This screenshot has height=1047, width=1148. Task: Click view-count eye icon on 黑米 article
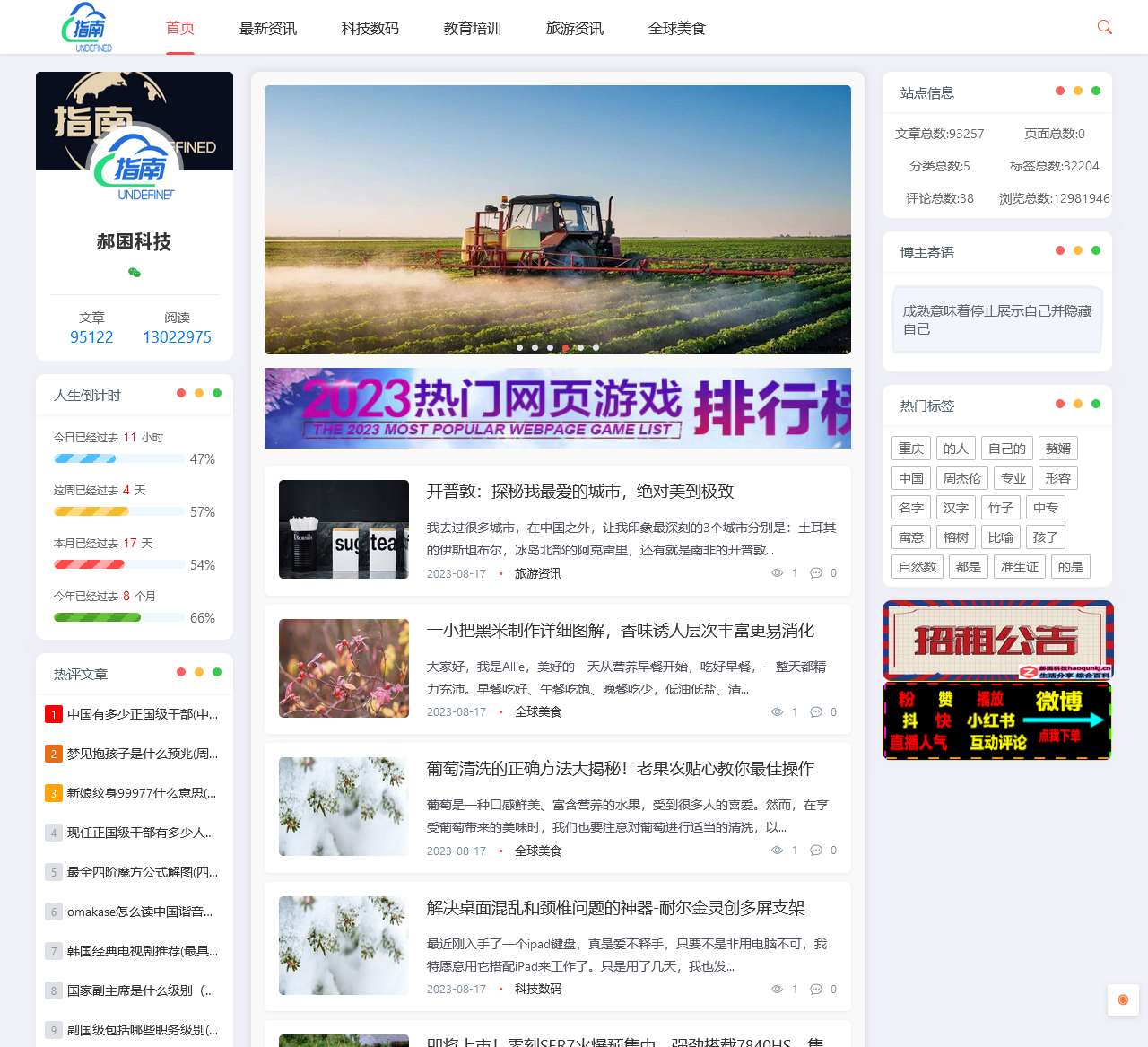[777, 712]
